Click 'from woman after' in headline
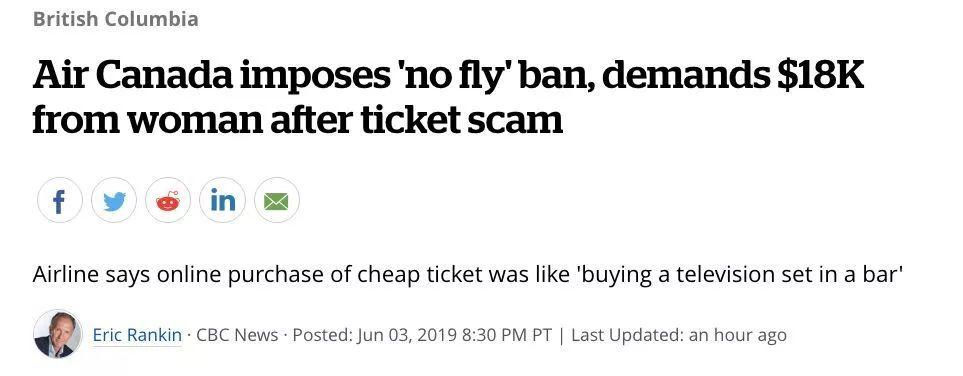 tap(191, 120)
